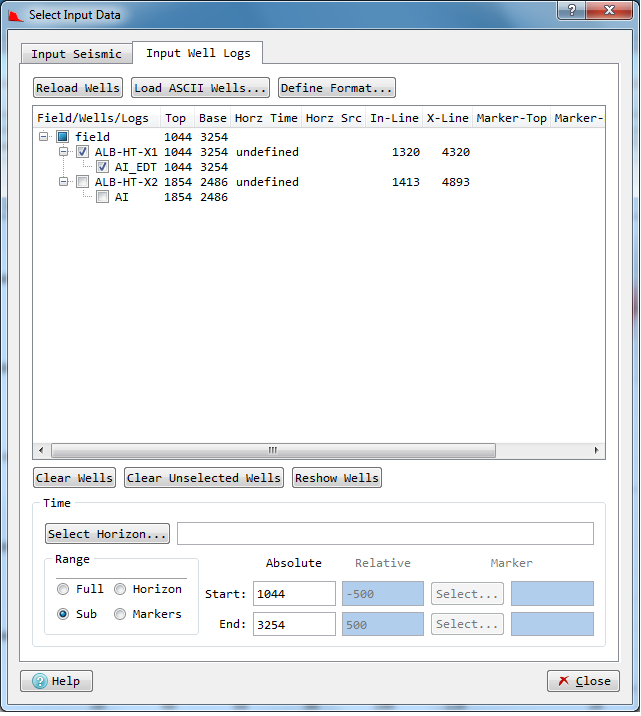Click the Relative Start field -500
Image resolution: width=641 pixels, height=716 pixels.
383,594
